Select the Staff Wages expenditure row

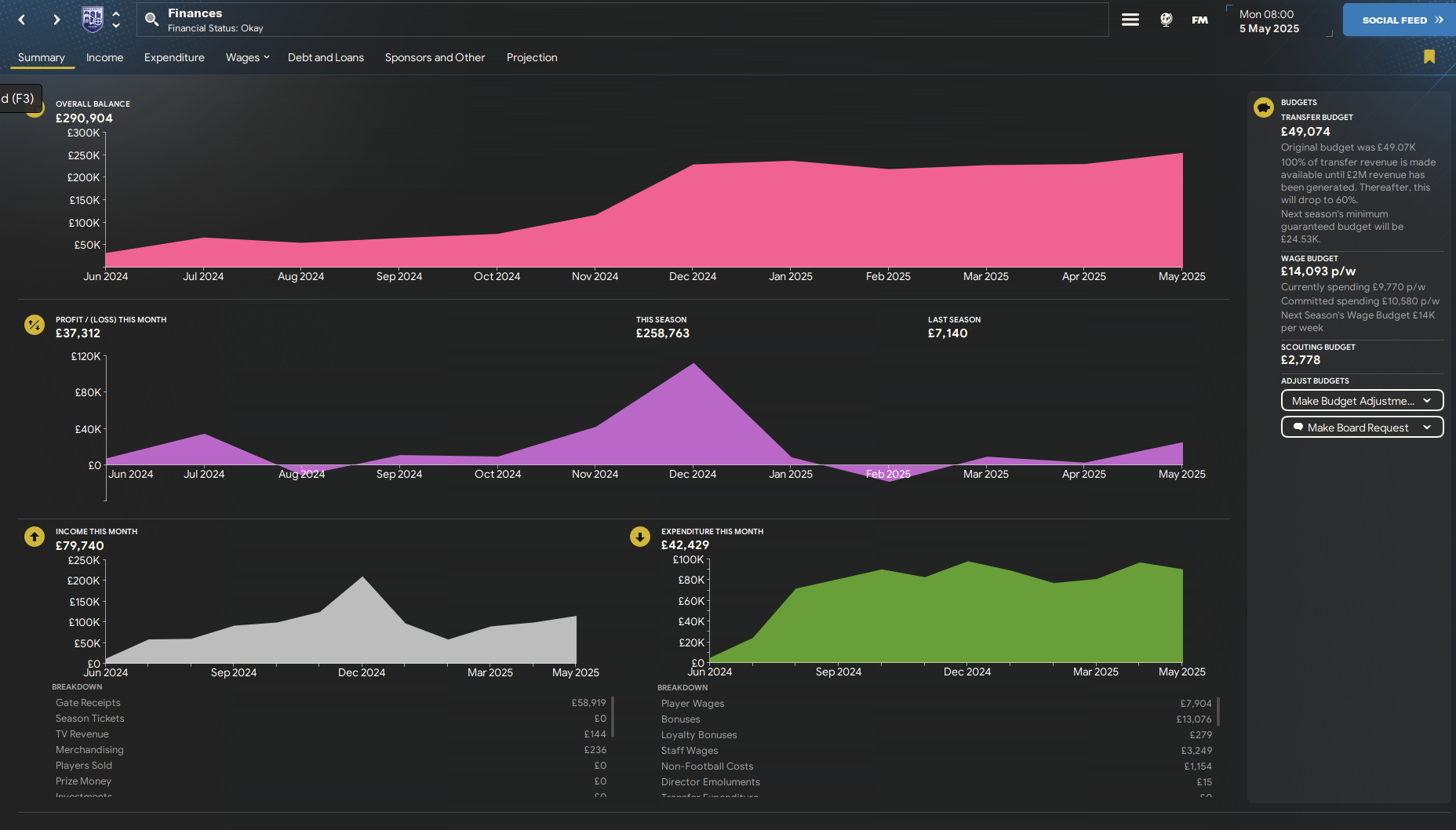937,751
